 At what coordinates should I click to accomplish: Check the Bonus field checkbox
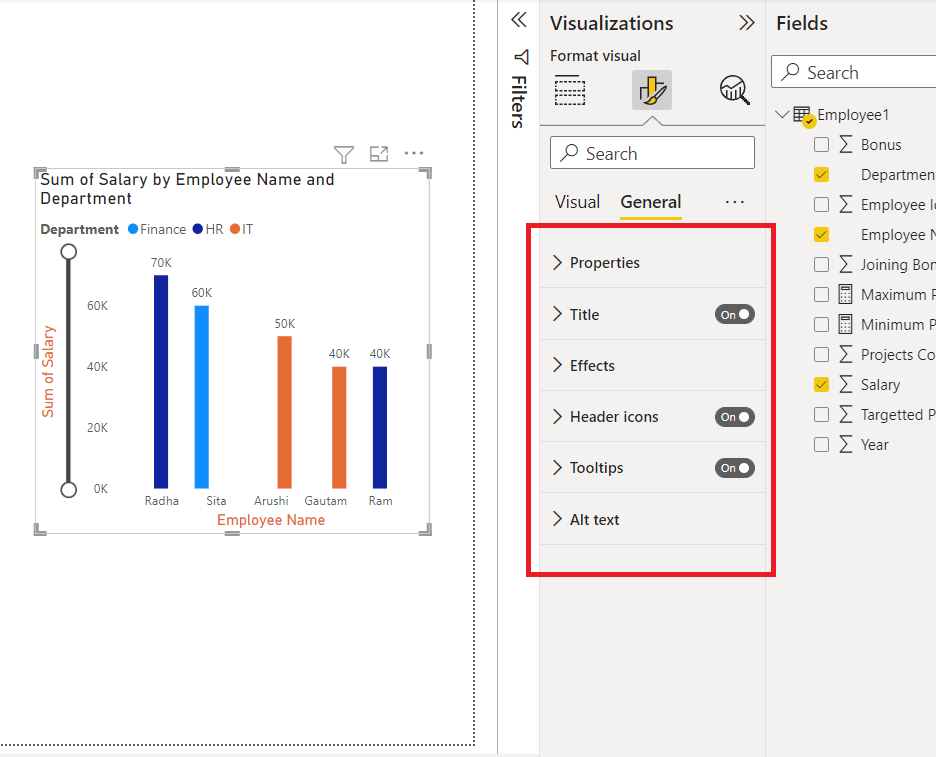tap(821, 144)
